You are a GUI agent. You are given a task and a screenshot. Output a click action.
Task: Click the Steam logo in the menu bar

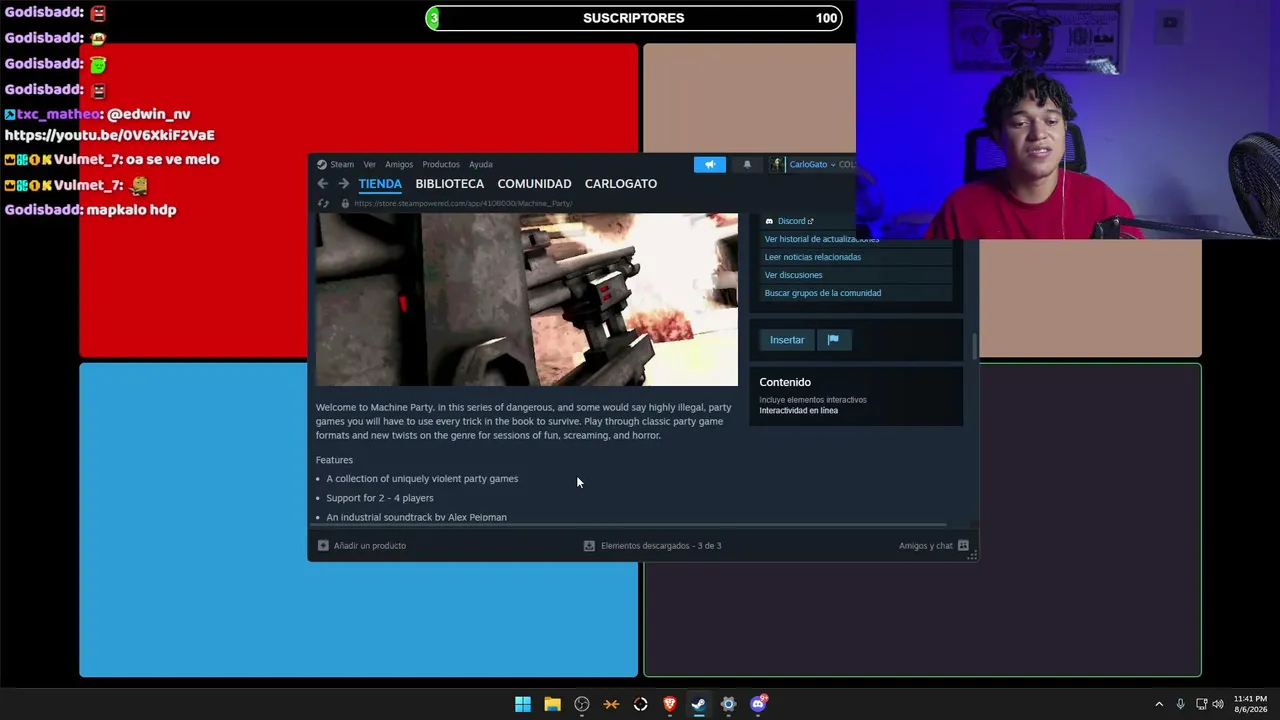point(322,165)
